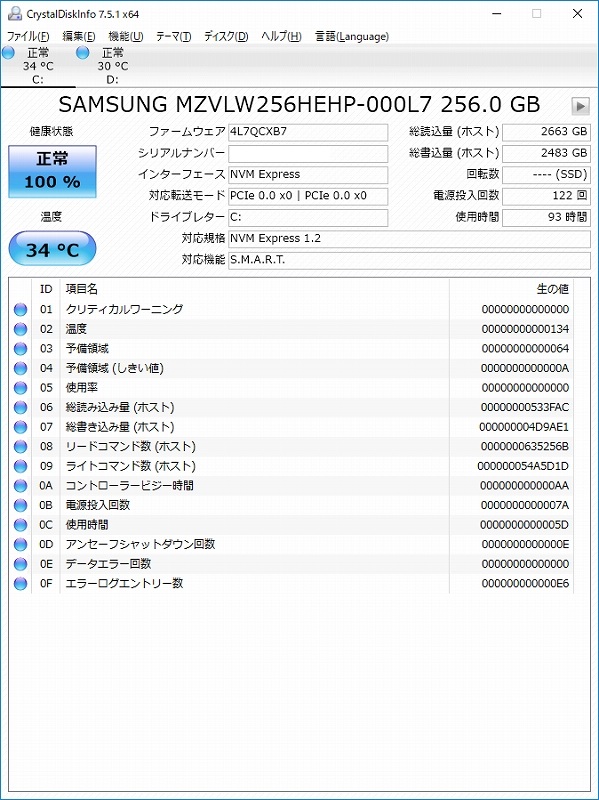
Task: Open the テーマ(T) menu
Action: pyautogui.click(x=173, y=37)
